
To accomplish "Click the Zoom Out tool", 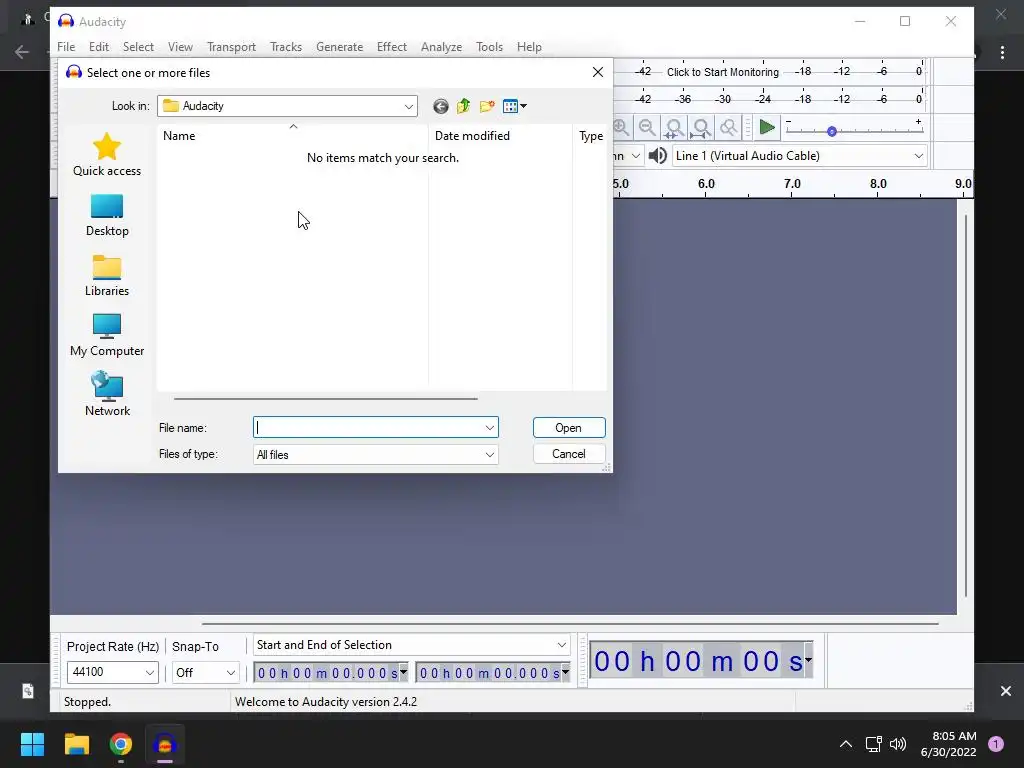I will pyautogui.click(x=647, y=127).
